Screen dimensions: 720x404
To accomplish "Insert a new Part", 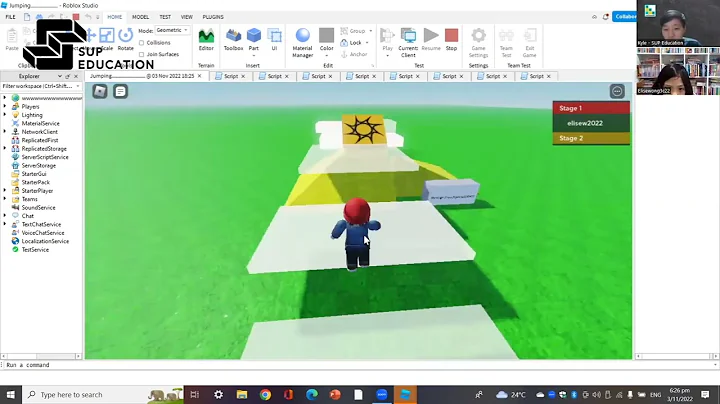I will pos(253,40).
